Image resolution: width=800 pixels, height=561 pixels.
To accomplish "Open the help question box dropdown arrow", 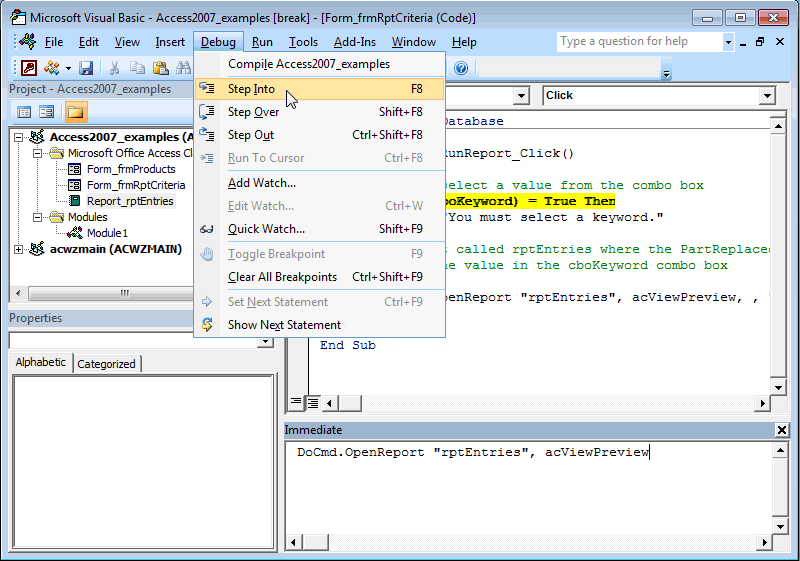I will click(x=728, y=42).
